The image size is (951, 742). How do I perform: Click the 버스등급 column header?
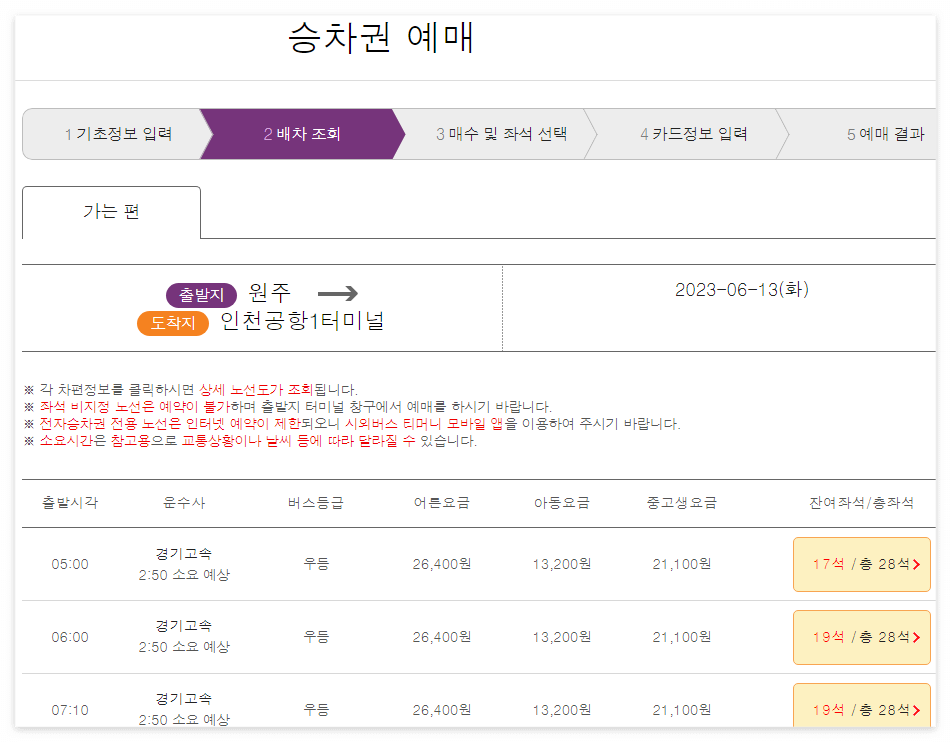315,502
